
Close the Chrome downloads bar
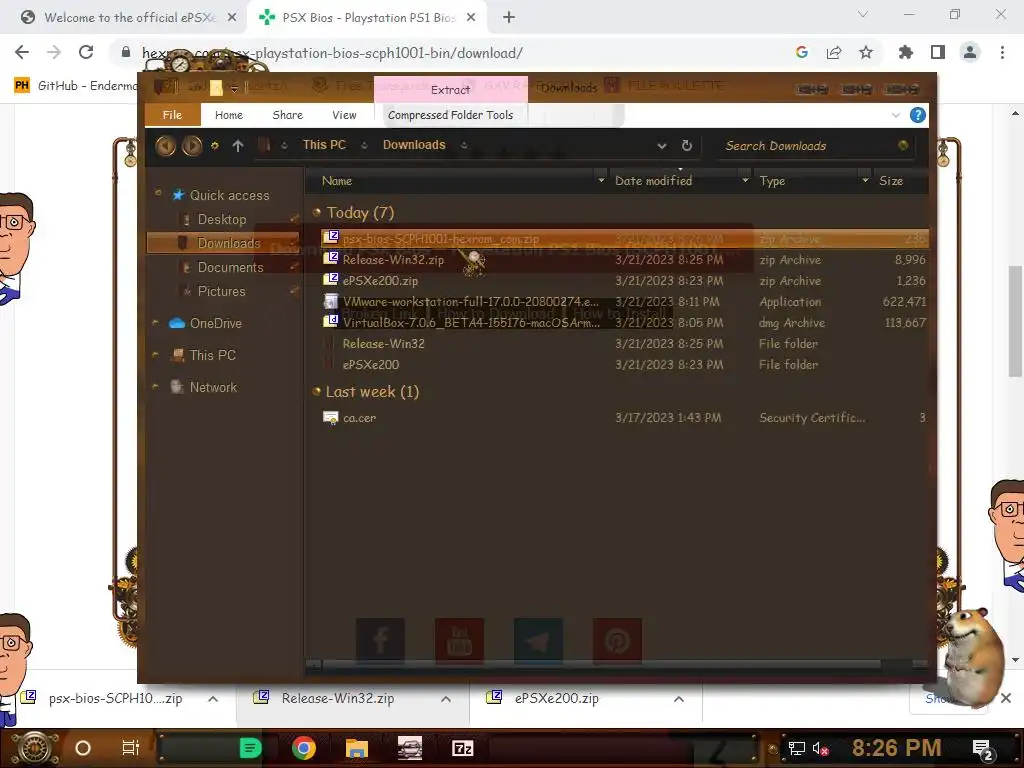(1006, 698)
